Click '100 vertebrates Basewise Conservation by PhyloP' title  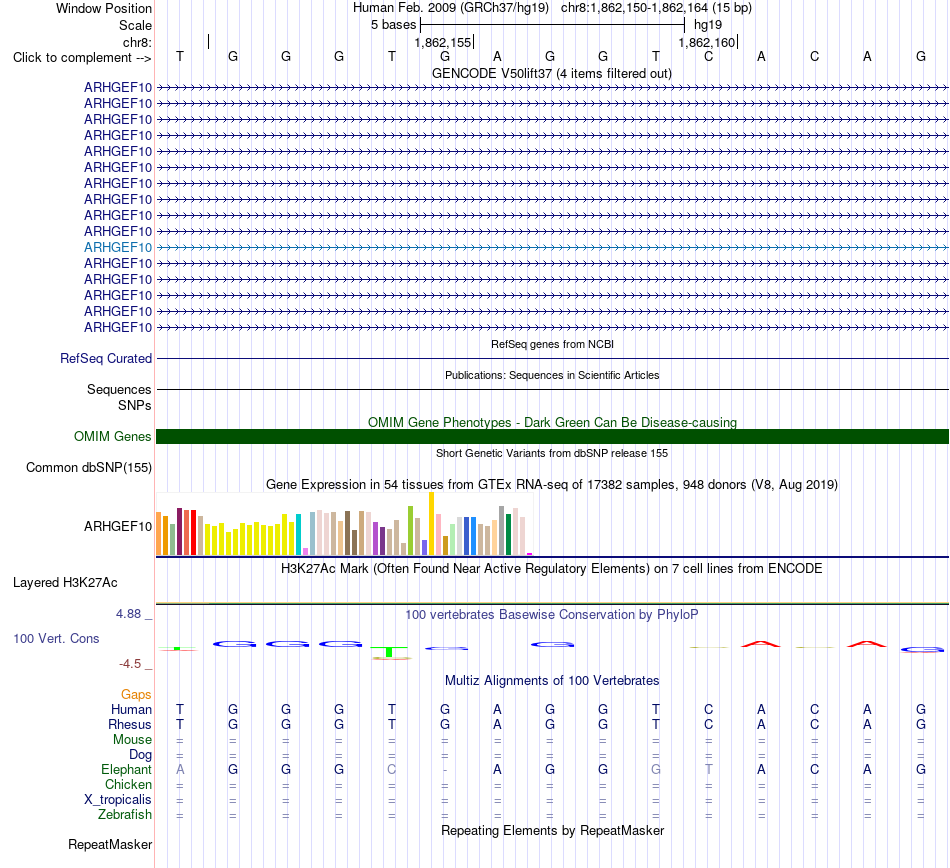551,615
